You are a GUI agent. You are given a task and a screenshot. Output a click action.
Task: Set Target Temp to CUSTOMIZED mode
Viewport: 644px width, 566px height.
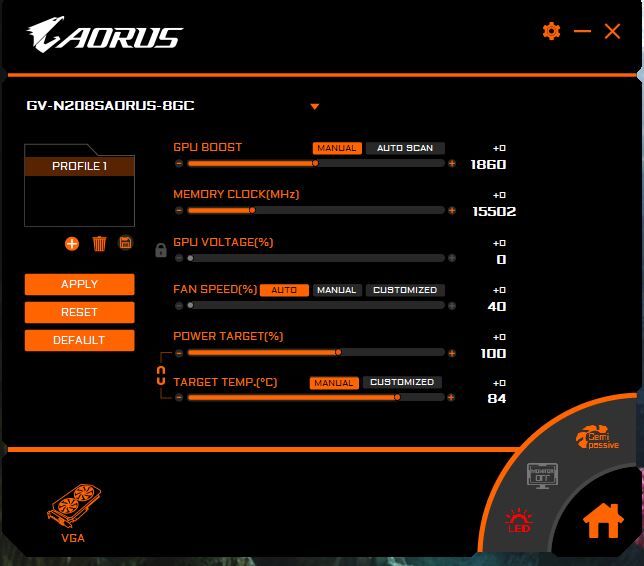[402, 382]
